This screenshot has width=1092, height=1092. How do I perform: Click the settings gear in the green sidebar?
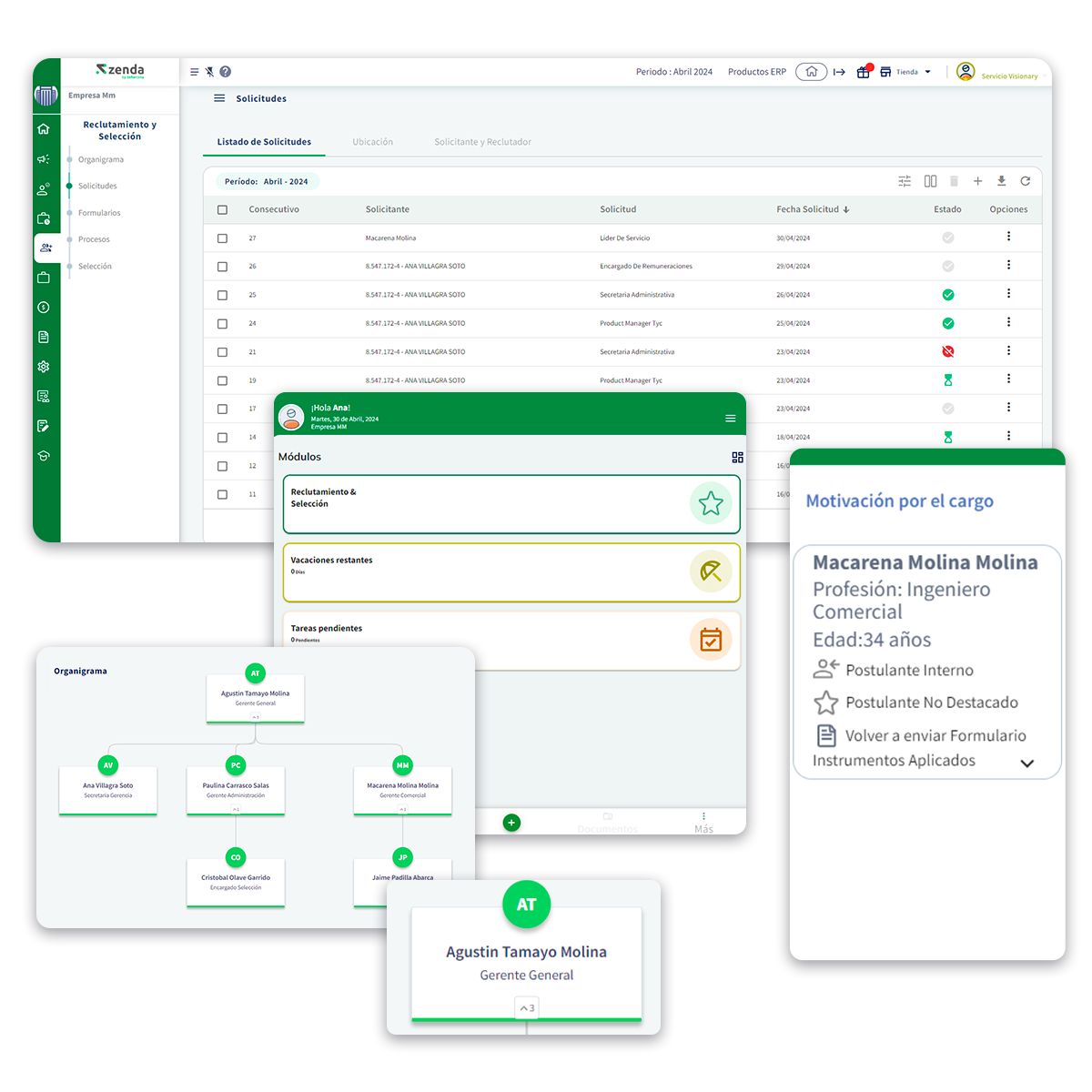(x=44, y=367)
